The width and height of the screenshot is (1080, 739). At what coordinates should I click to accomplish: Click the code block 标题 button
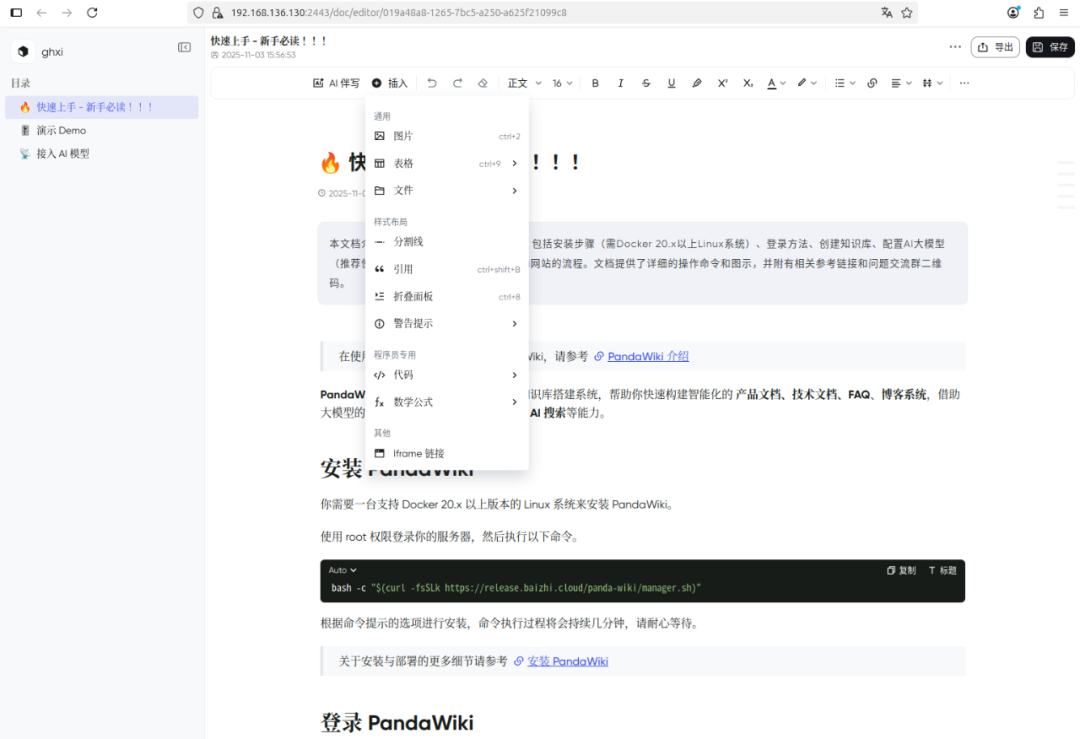coord(943,570)
